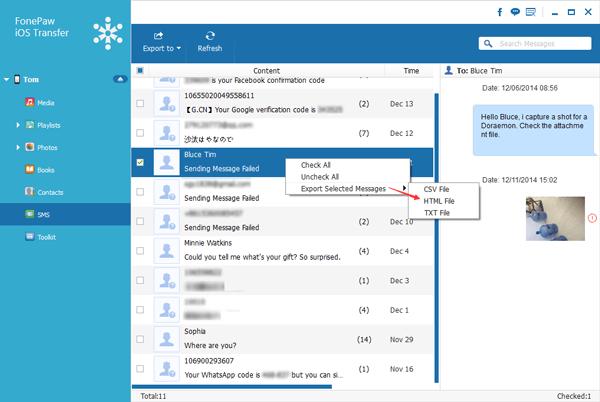The image size is (600, 402).
Task: Collapse the Tom device tree node
Action: click(7, 80)
